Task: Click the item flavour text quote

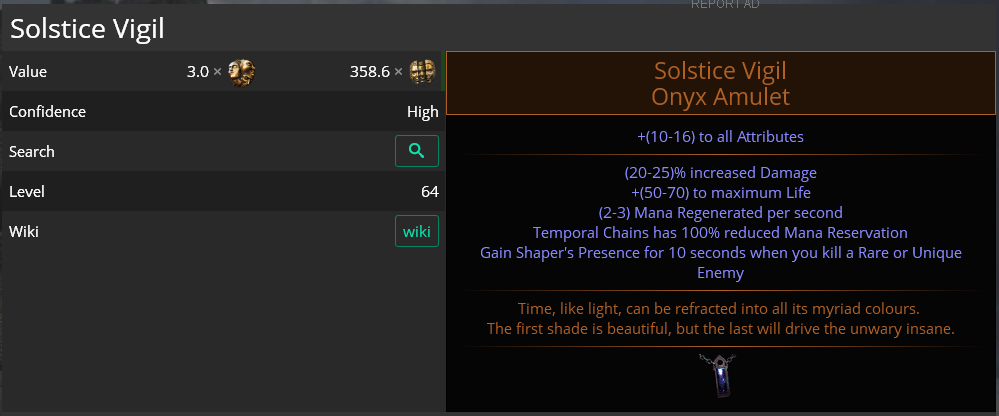Action: coord(720,318)
